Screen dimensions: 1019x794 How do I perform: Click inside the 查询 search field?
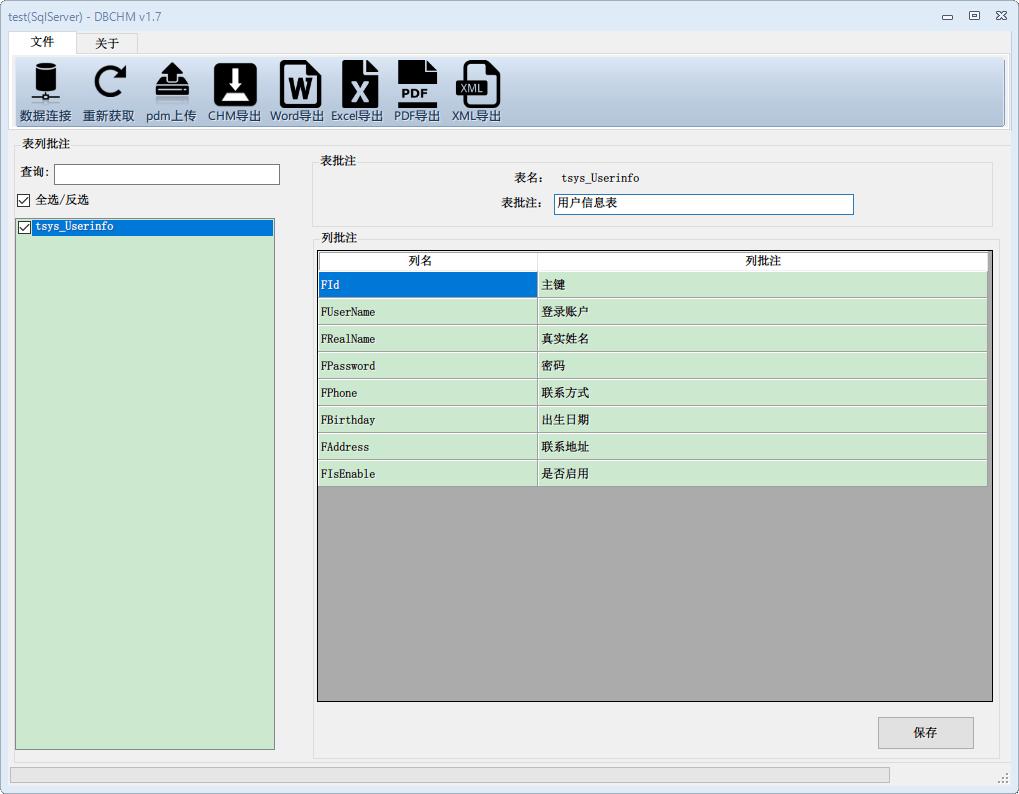pos(166,174)
